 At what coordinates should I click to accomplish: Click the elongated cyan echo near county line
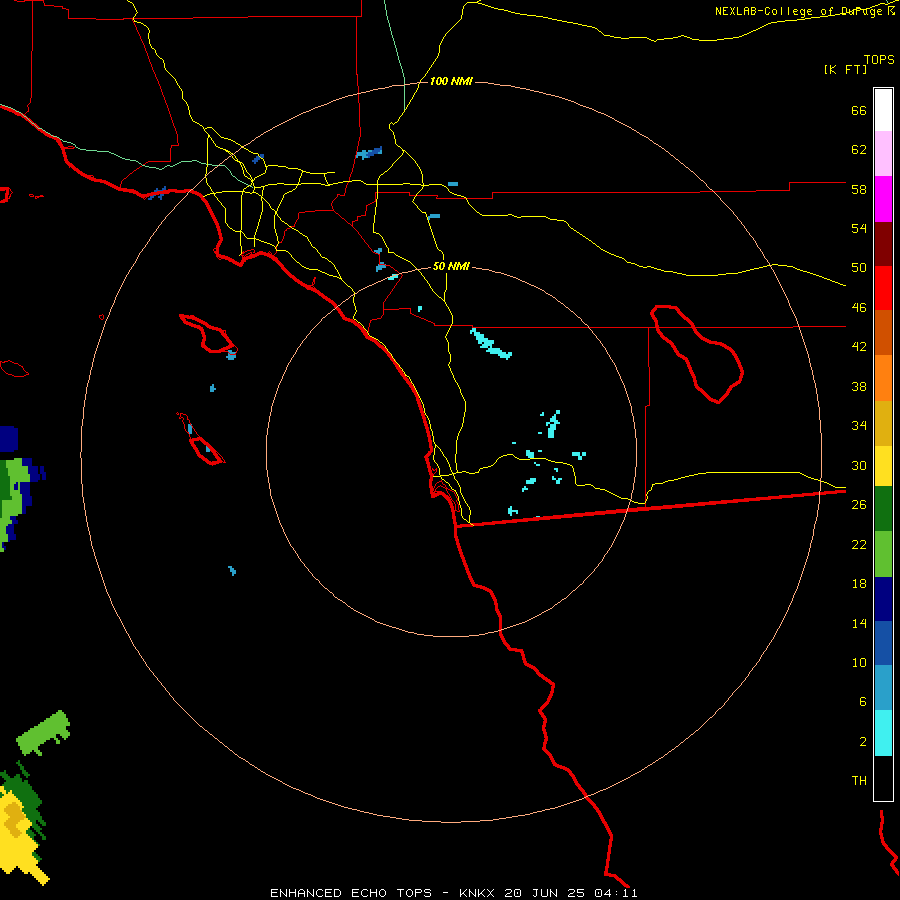point(490,343)
